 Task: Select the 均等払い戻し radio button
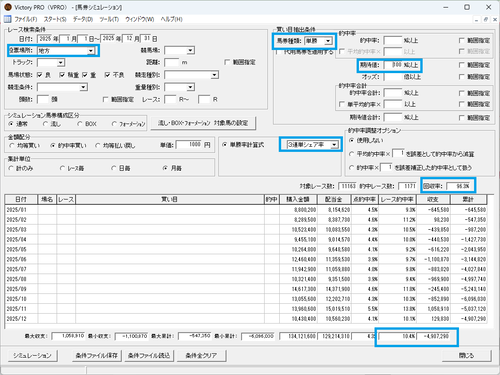(98, 146)
